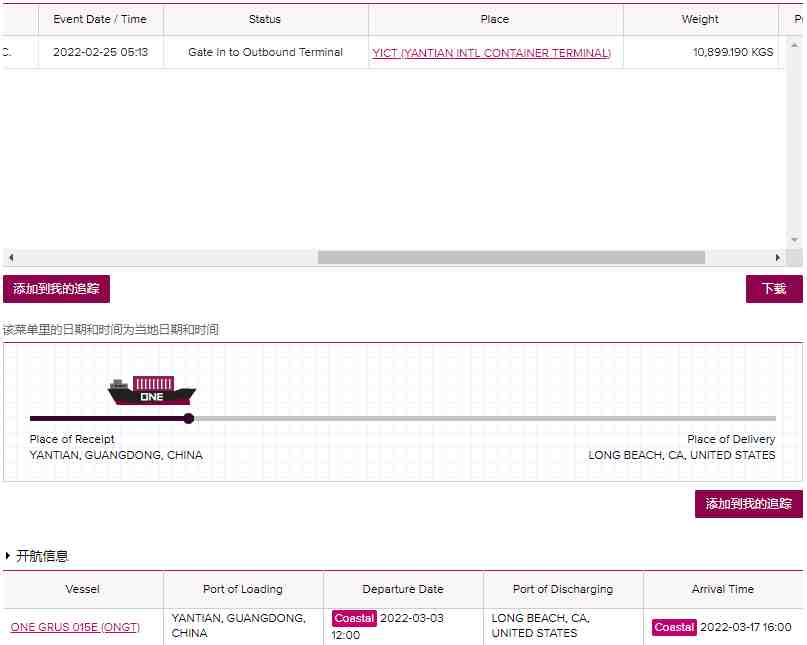The height and width of the screenshot is (645, 807).
Task: Collapse the 开航信息 section triangle
Action: click(7, 556)
